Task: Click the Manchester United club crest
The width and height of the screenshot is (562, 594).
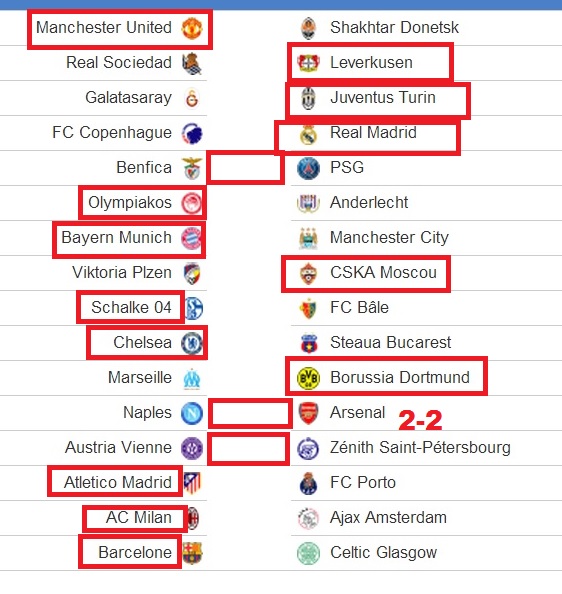Action: coord(192,28)
